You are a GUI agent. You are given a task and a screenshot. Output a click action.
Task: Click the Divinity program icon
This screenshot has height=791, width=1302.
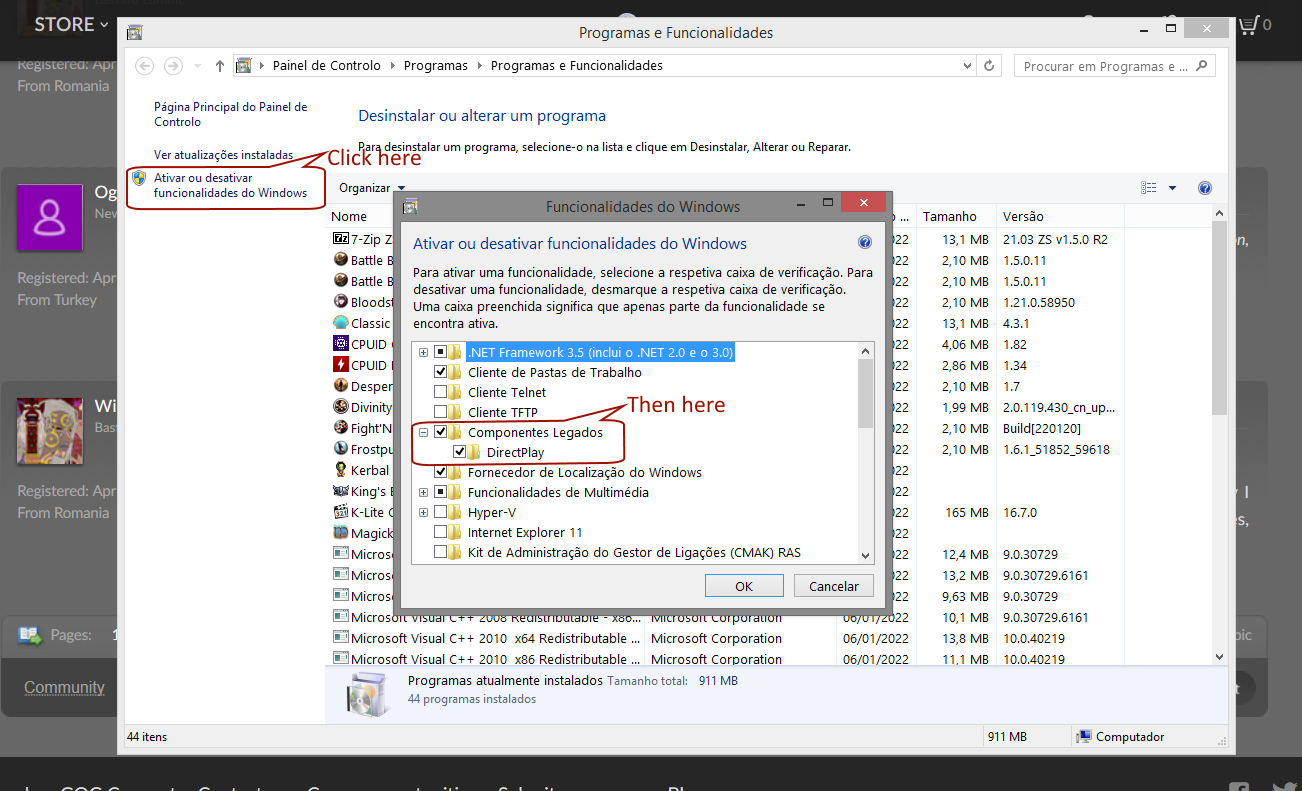pos(340,407)
